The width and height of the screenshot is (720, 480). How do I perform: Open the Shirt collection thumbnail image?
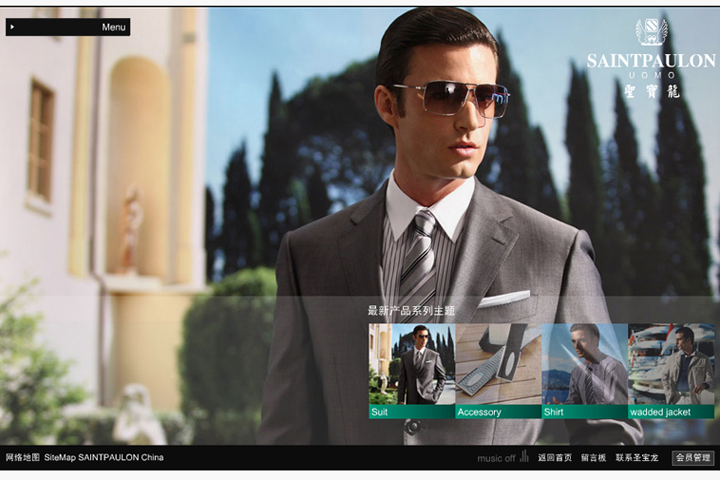click(584, 363)
